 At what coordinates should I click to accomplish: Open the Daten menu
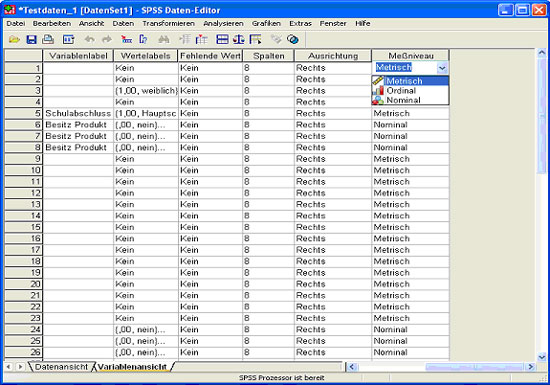(123, 23)
